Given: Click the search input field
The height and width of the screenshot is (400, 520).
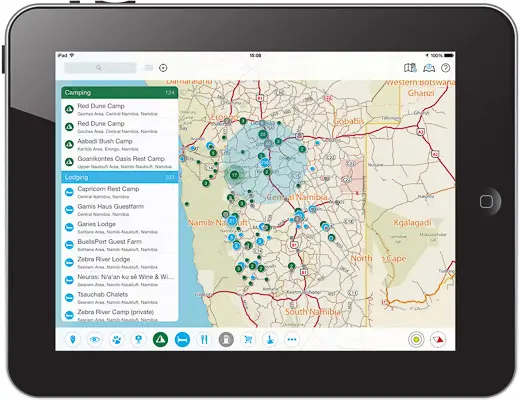Looking at the screenshot, I should point(100,68).
